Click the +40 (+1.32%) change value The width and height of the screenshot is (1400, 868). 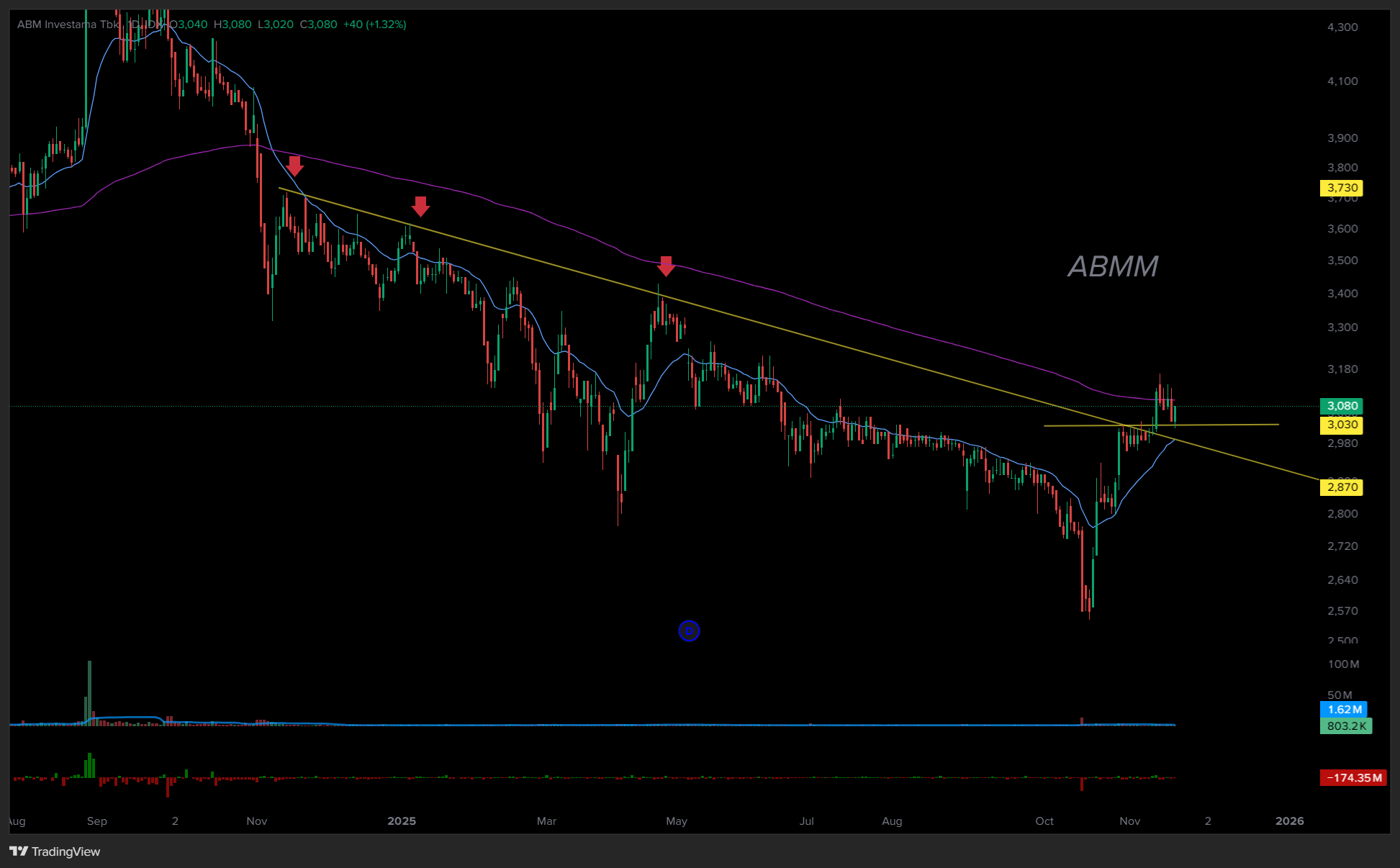coord(374,24)
